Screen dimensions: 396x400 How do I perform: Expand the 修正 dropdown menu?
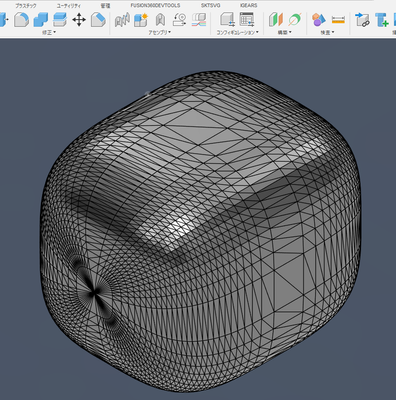(x=49, y=32)
